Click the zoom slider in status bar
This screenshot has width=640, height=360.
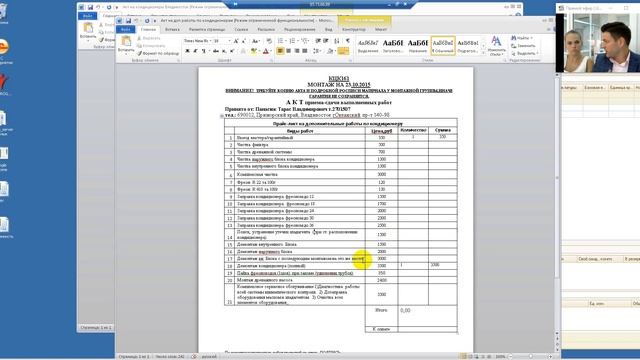pos(530,356)
